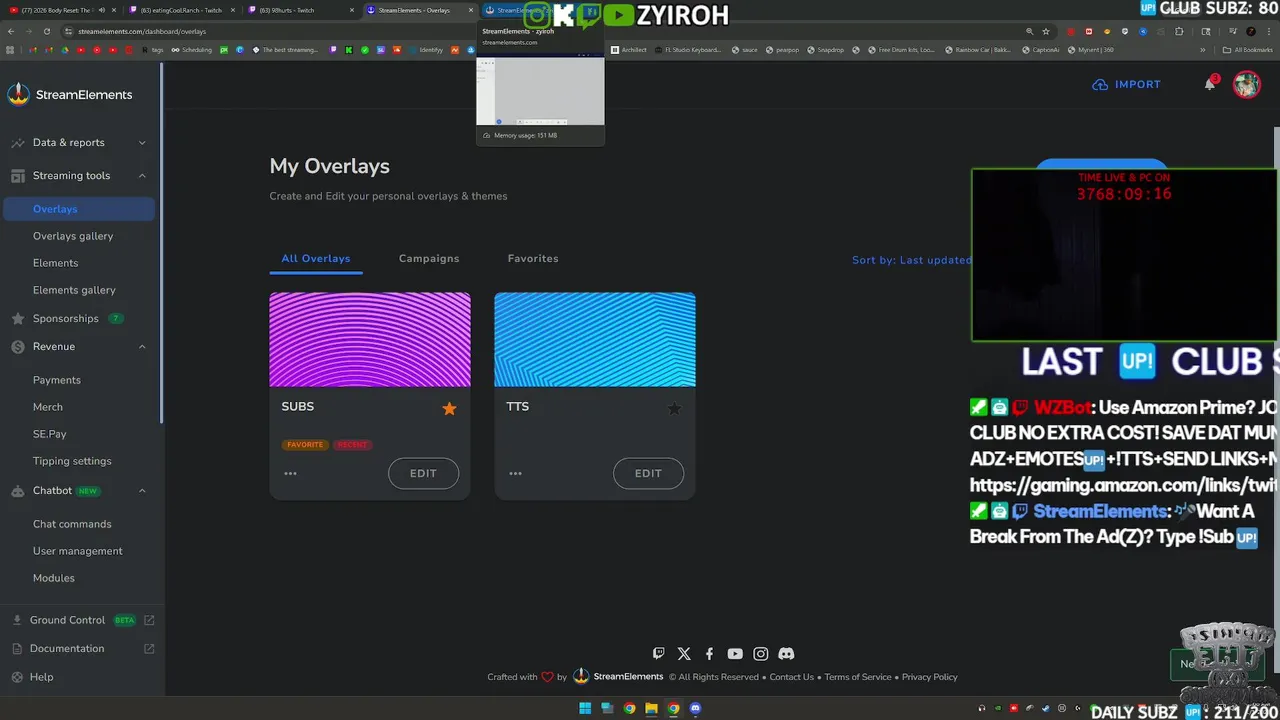The image size is (1280, 720).
Task: Click the IMPORT button
Action: [x=1127, y=85]
